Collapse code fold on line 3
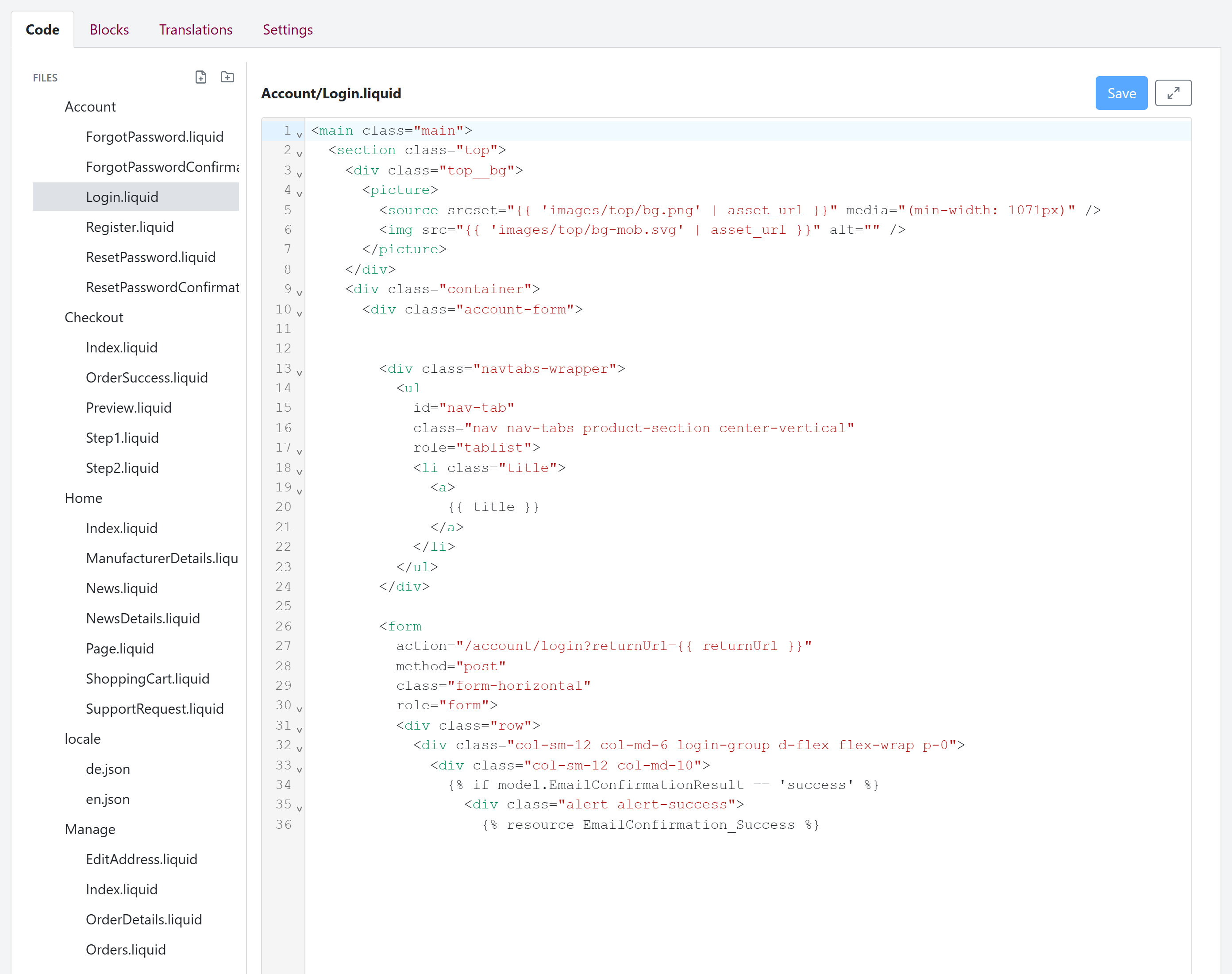 tap(299, 174)
